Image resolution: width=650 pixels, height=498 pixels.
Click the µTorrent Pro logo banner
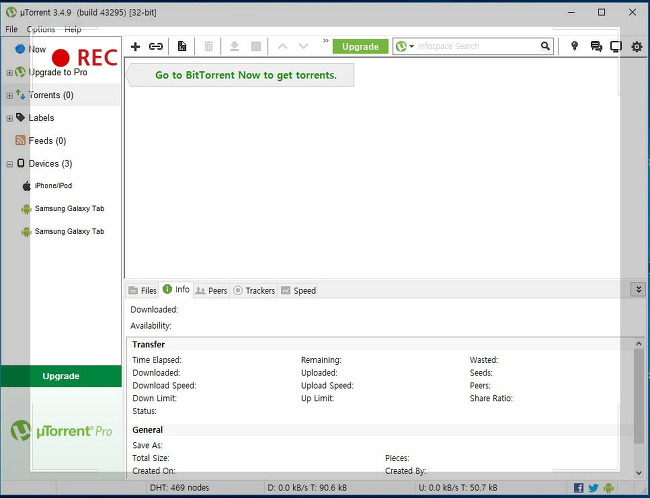point(61,431)
